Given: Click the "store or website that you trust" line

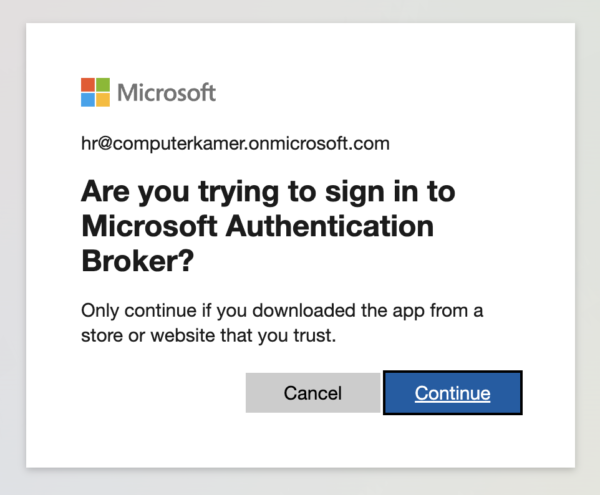Looking at the screenshot, I should point(208,335).
